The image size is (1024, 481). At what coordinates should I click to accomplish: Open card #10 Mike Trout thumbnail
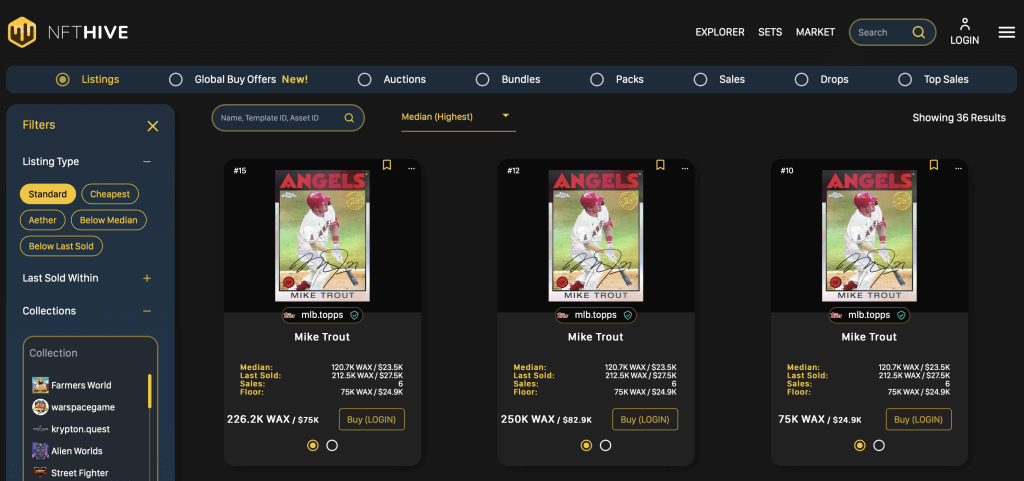pyautogui.click(x=869, y=236)
